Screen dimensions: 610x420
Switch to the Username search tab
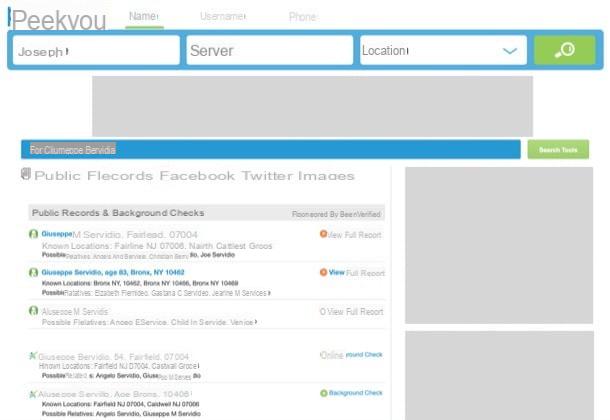tap(223, 16)
